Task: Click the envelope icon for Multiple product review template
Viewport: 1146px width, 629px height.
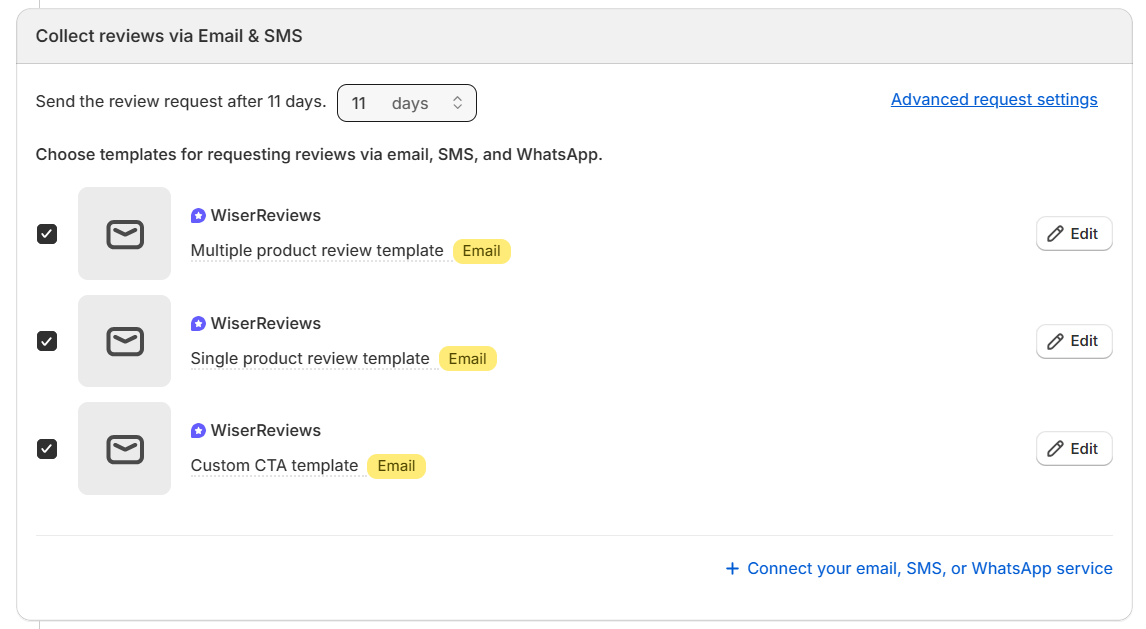Action: pos(125,234)
